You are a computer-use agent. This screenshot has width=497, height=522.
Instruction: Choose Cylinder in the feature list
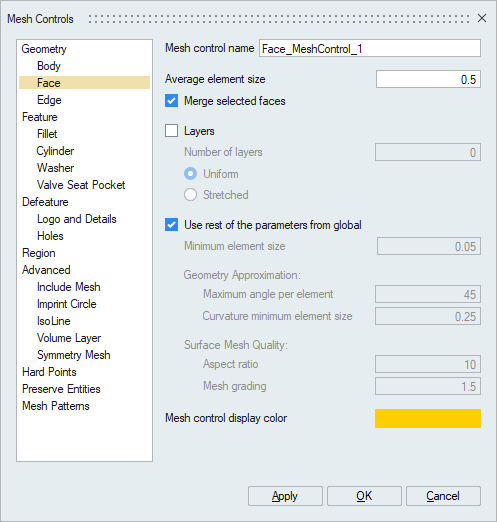tap(55, 151)
